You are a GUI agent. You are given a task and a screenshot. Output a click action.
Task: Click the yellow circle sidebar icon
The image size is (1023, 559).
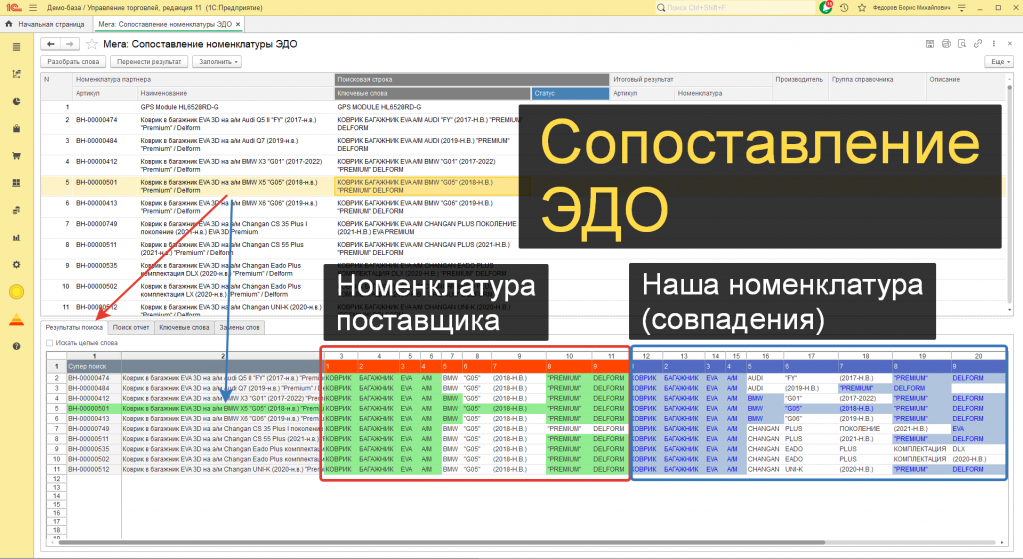[16, 292]
